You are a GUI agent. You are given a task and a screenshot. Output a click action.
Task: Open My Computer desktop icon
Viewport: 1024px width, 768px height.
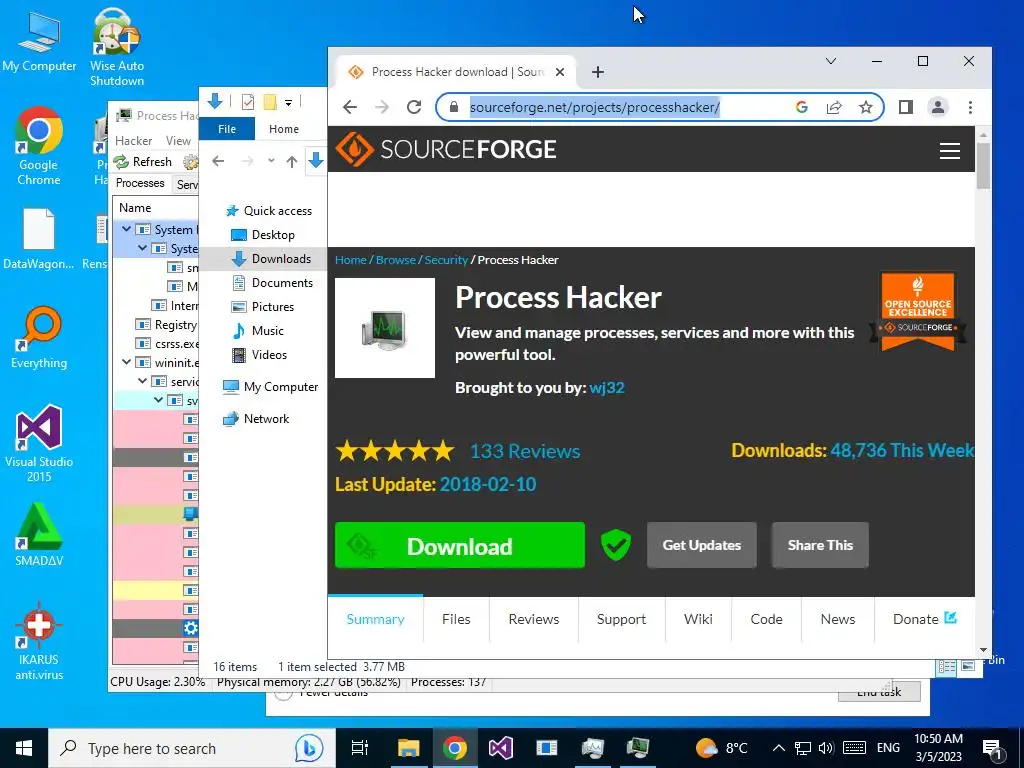pyautogui.click(x=39, y=42)
